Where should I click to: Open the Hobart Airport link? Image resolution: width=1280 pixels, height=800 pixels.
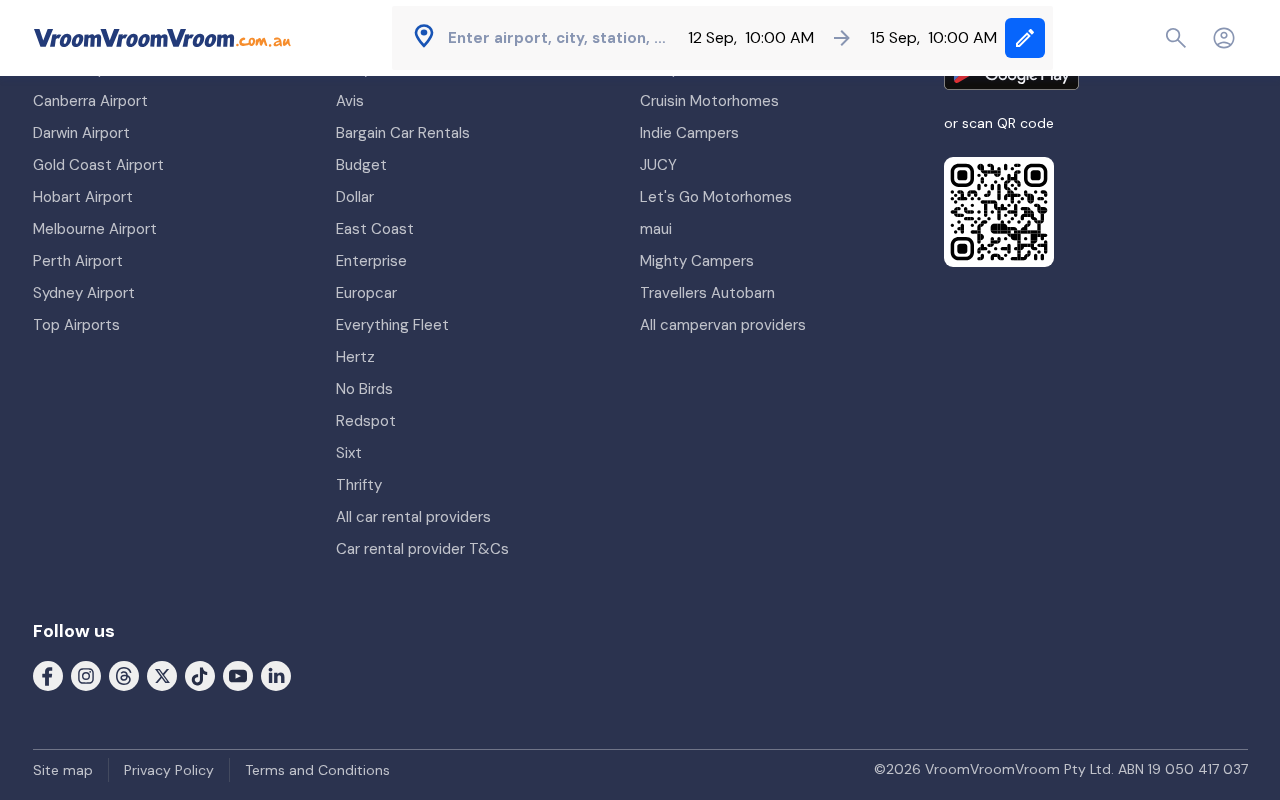tap(83, 197)
